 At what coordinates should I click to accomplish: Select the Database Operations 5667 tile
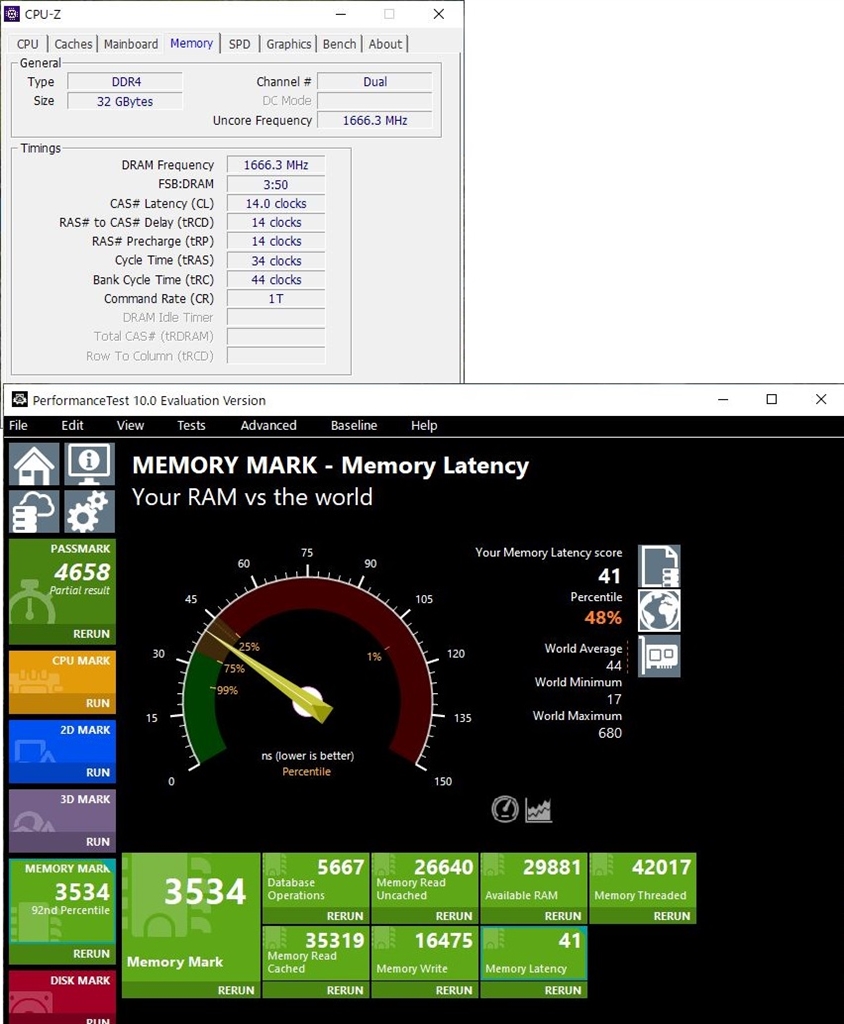[316, 880]
